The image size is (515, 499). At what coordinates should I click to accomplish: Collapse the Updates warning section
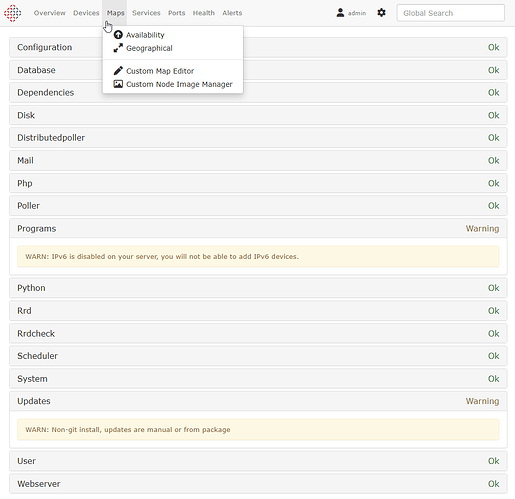(x=258, y=401)
